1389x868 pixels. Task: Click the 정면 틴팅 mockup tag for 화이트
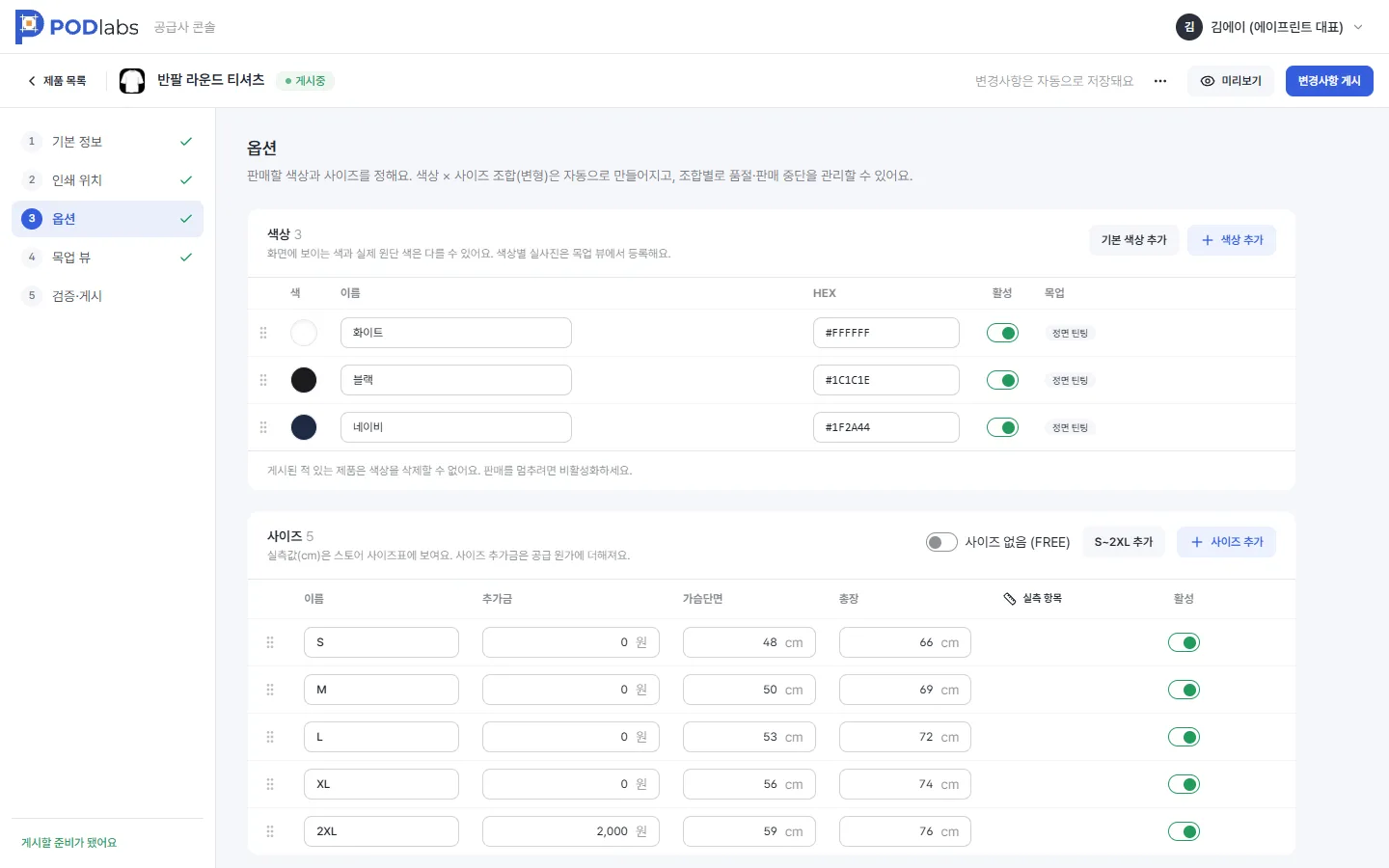[x=1070, y=333]
